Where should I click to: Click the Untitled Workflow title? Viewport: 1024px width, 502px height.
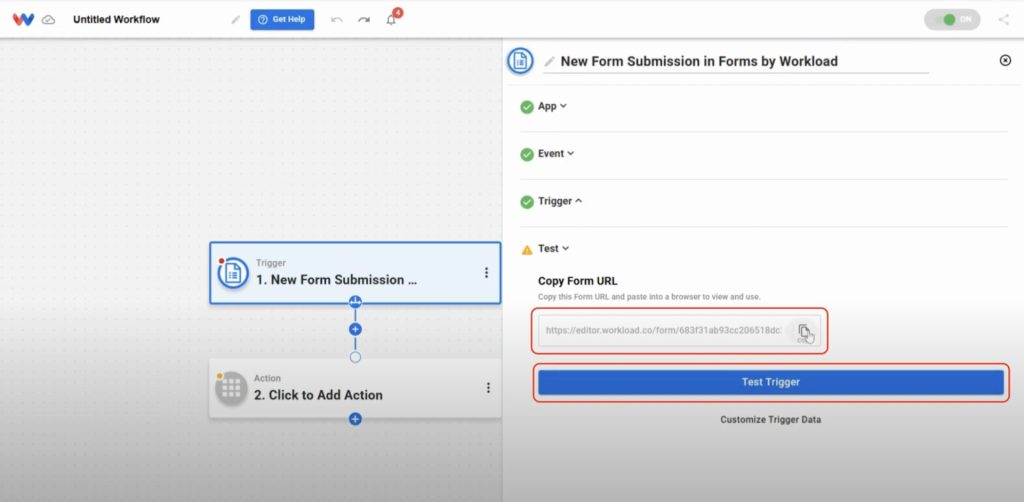[x=116, y=20]
